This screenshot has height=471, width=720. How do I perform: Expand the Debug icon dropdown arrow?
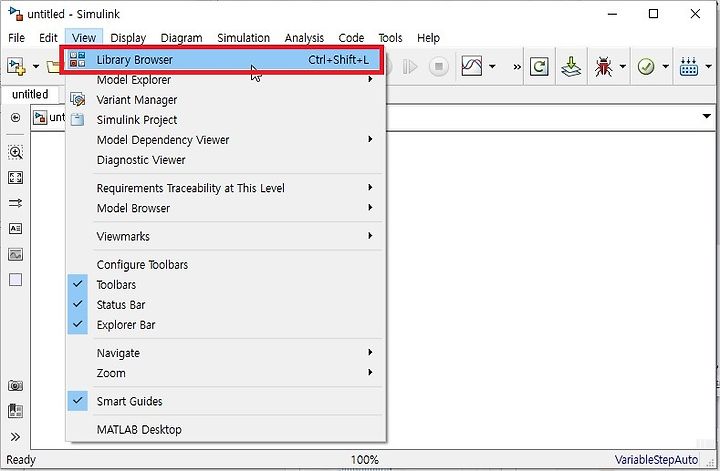pyautogui.click(x=623, y=67)
